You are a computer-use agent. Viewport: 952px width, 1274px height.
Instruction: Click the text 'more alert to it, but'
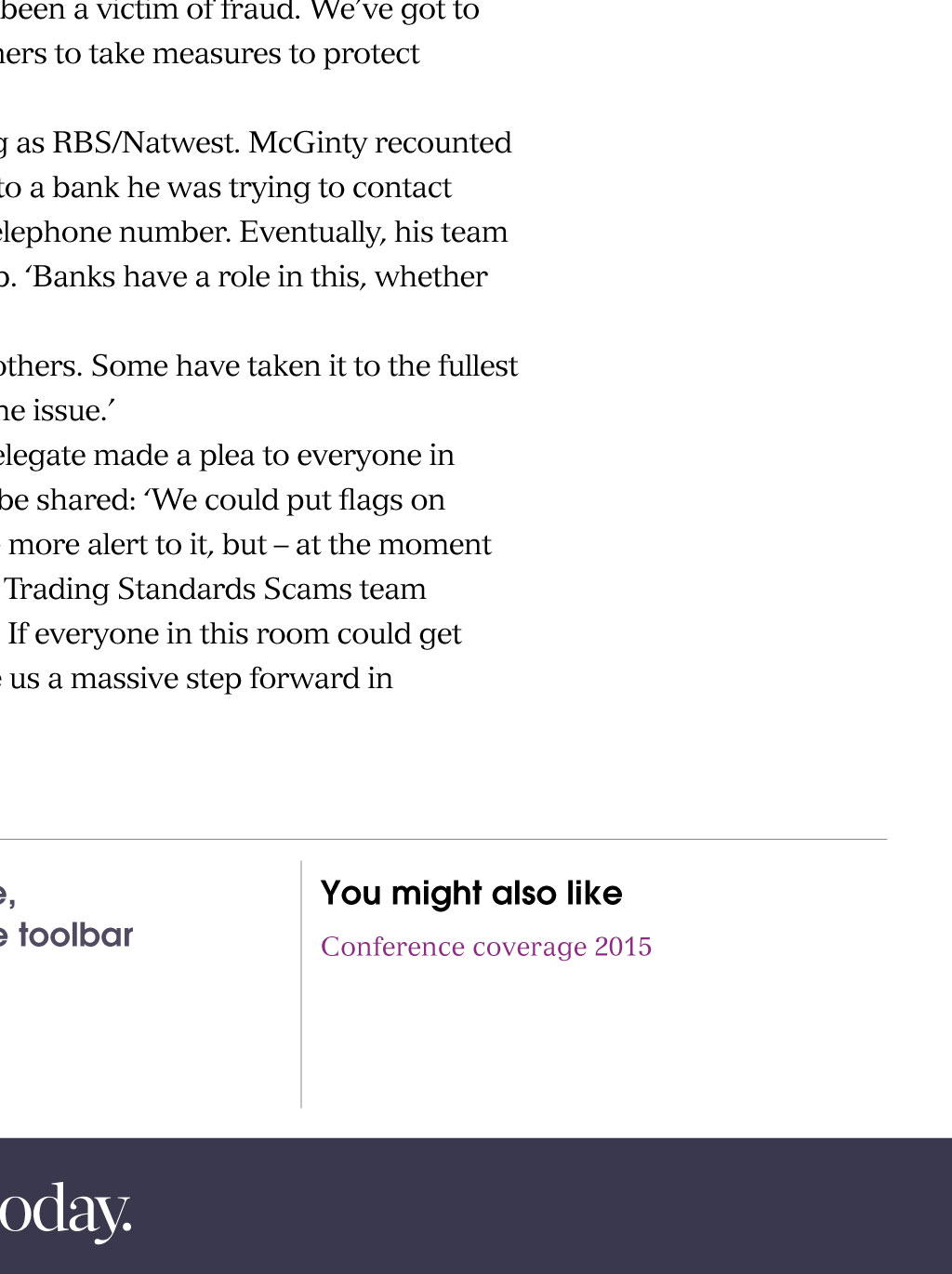pos(137,544)
